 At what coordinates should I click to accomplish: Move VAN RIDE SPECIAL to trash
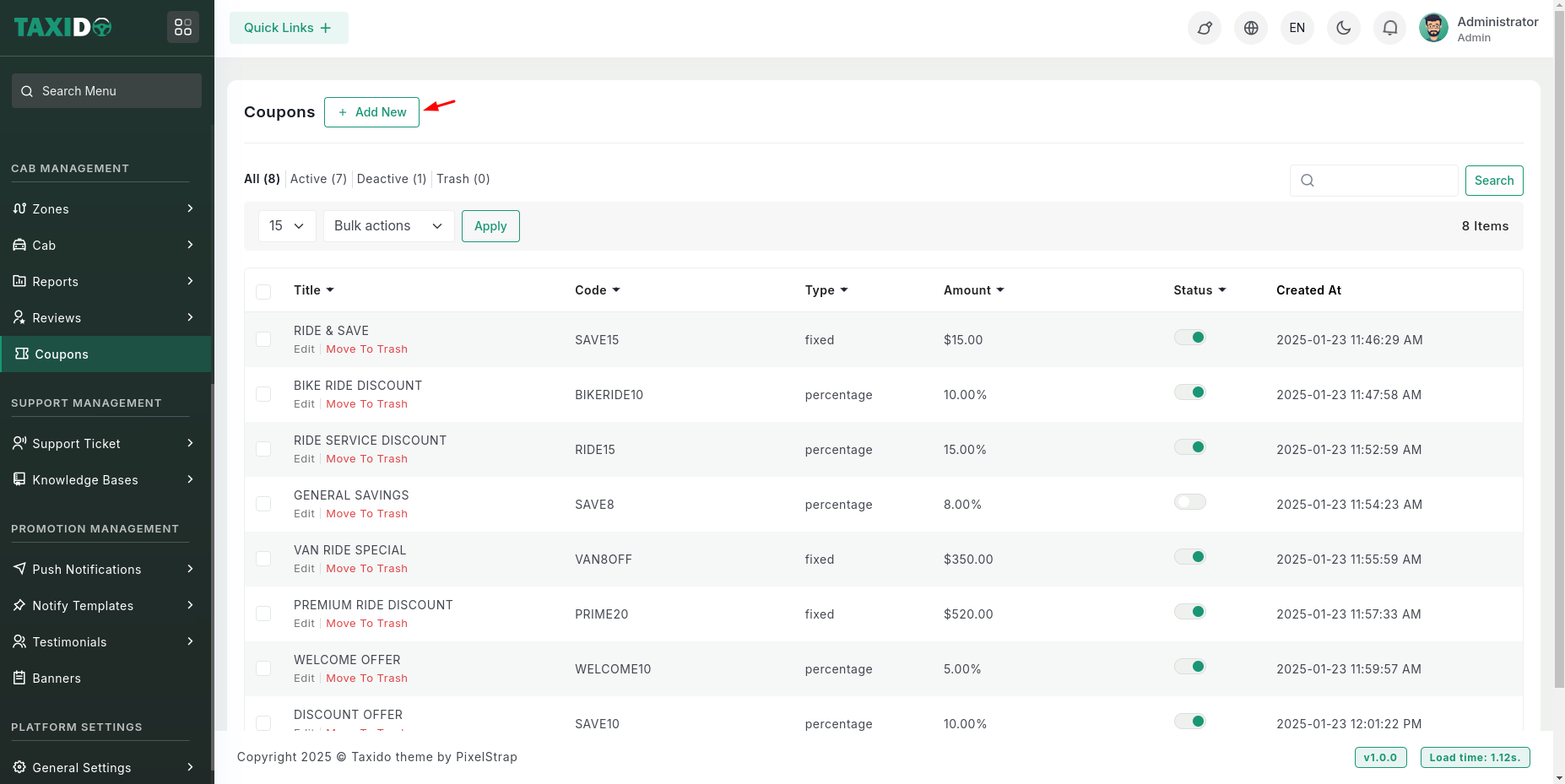tap(366, 569)
